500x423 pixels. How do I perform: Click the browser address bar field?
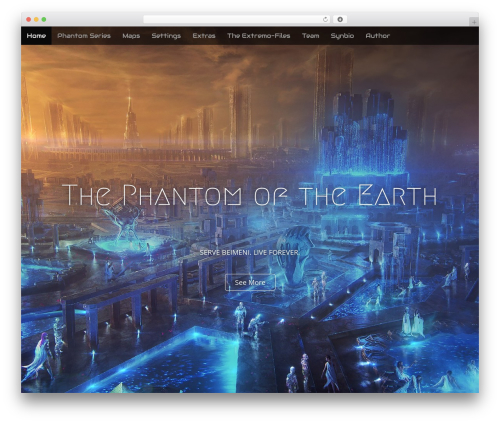click(x=237, y=19)
